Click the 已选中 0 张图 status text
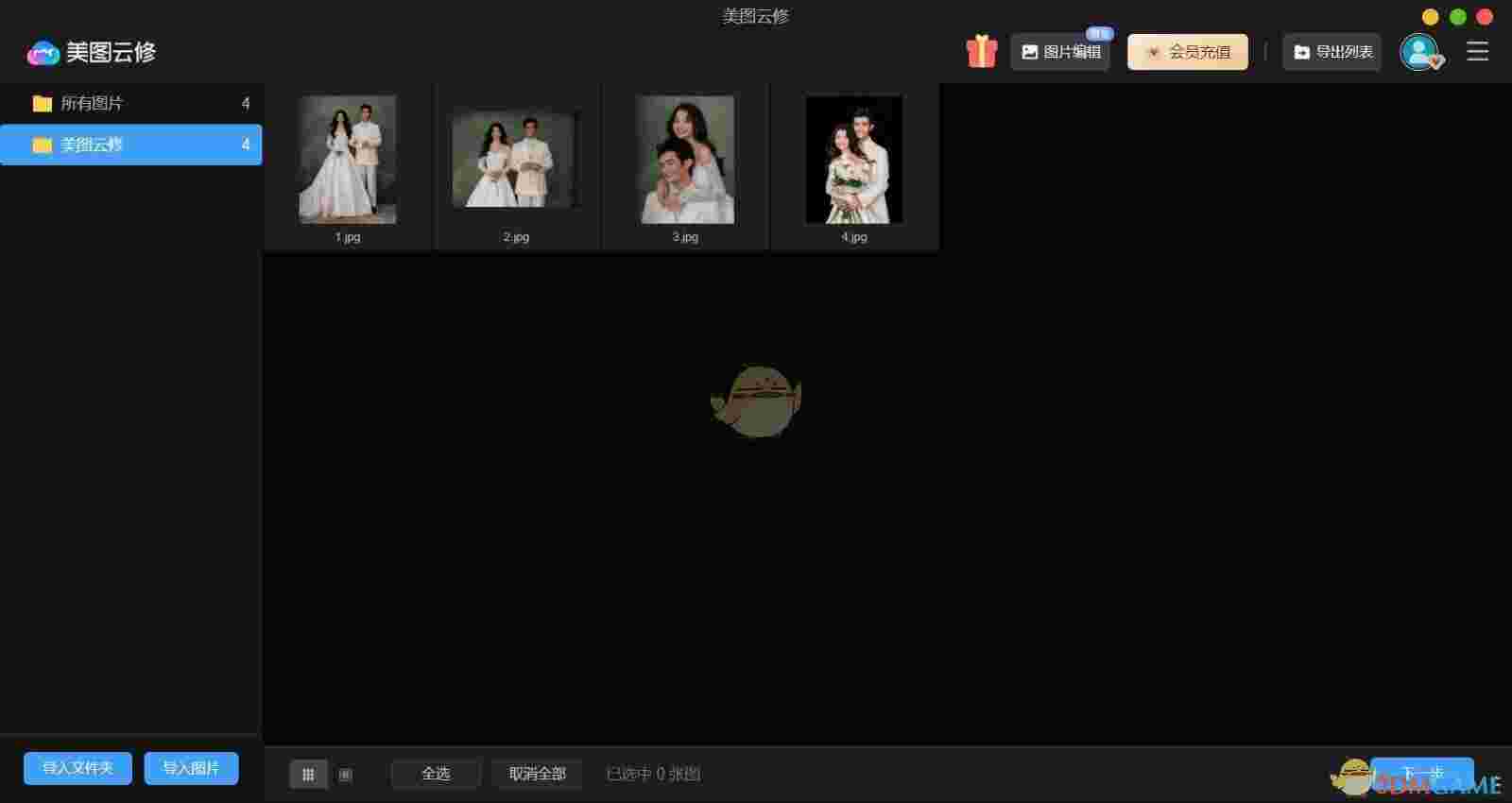Viewport: 1512px width, 803px height. [x=653, y=774]
